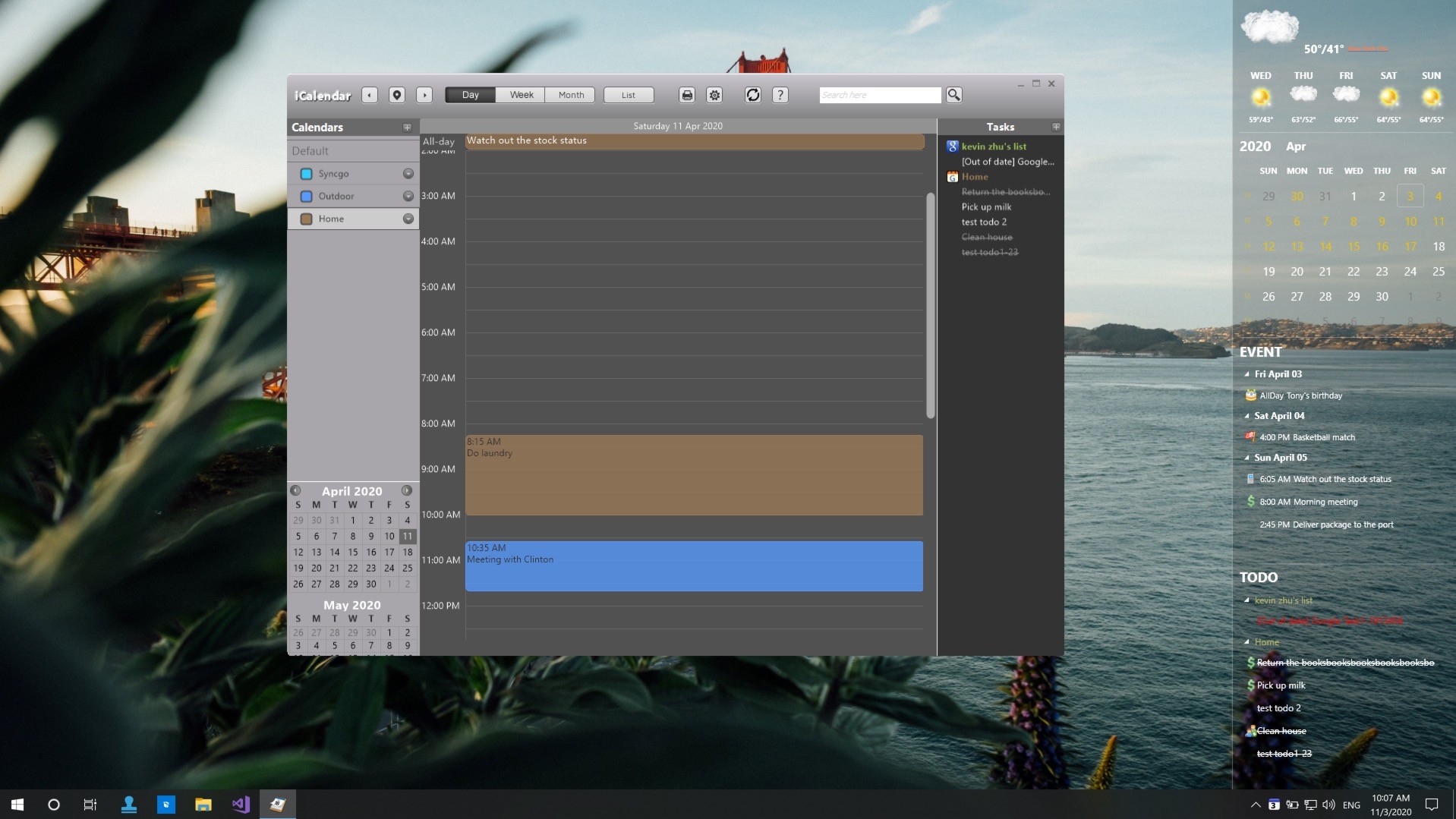
Task: Click the next-month arrow on April 2020 mini calendar
Action: coord(408,490)
